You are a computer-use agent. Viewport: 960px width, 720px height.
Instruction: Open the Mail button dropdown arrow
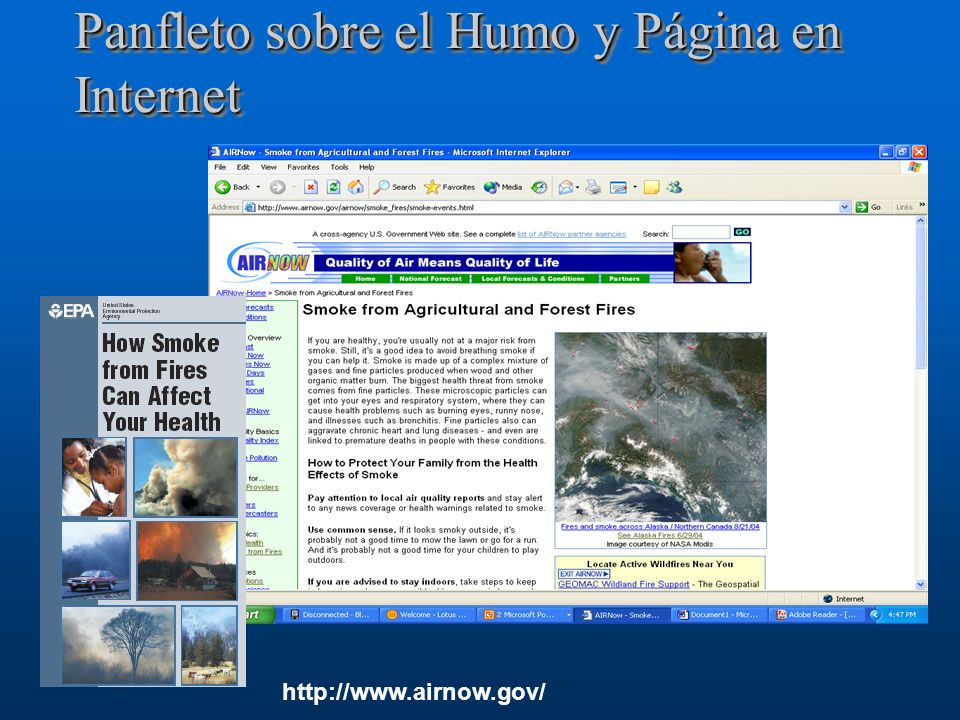click(577, 187)
